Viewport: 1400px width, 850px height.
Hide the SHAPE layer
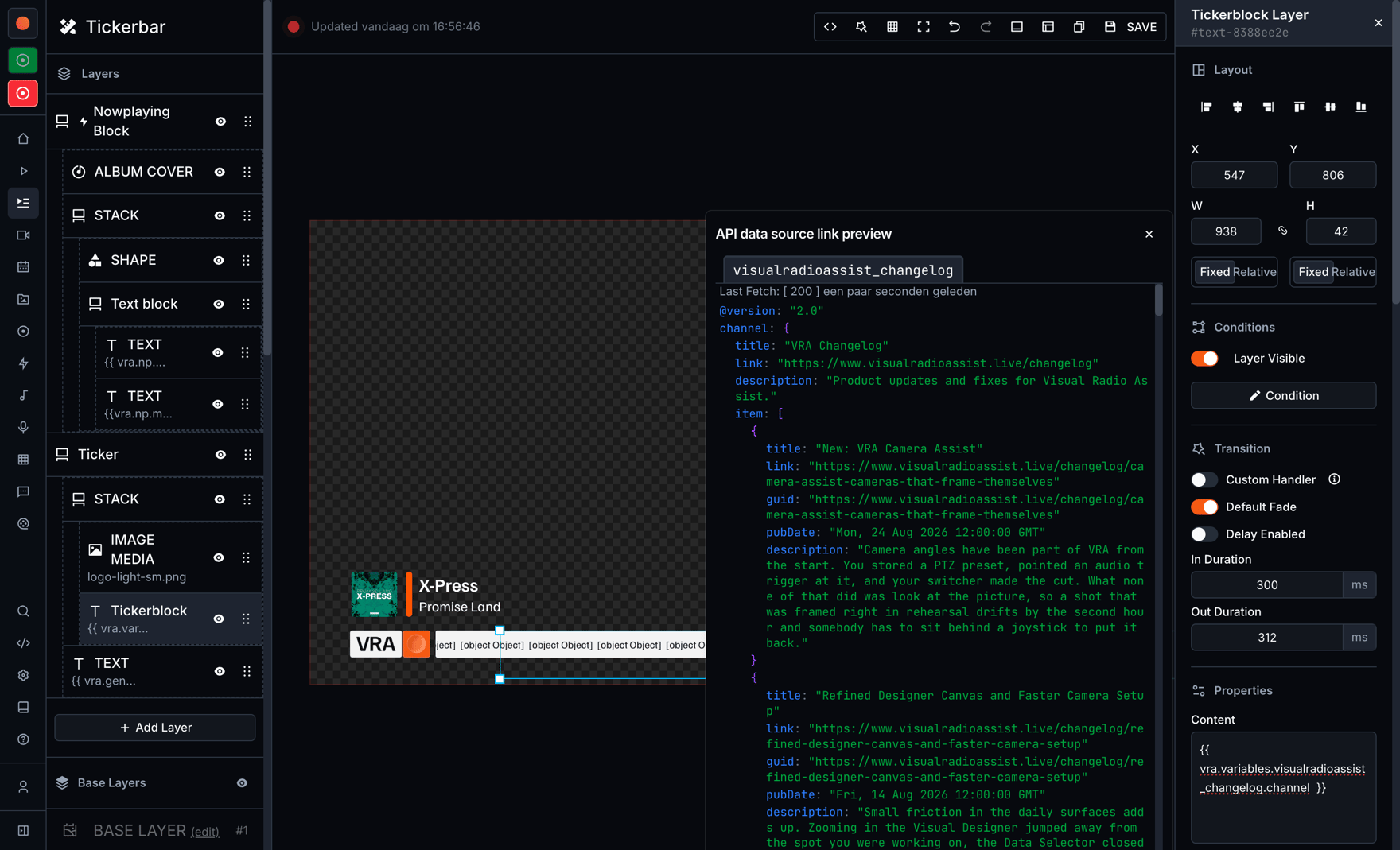219,261
